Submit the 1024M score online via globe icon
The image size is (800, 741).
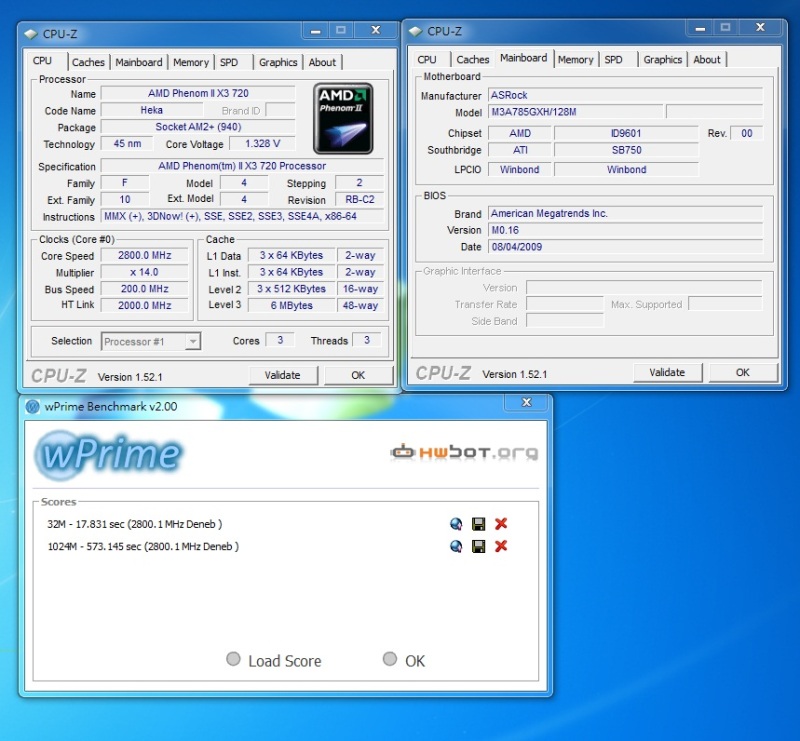tap(456, 546)
